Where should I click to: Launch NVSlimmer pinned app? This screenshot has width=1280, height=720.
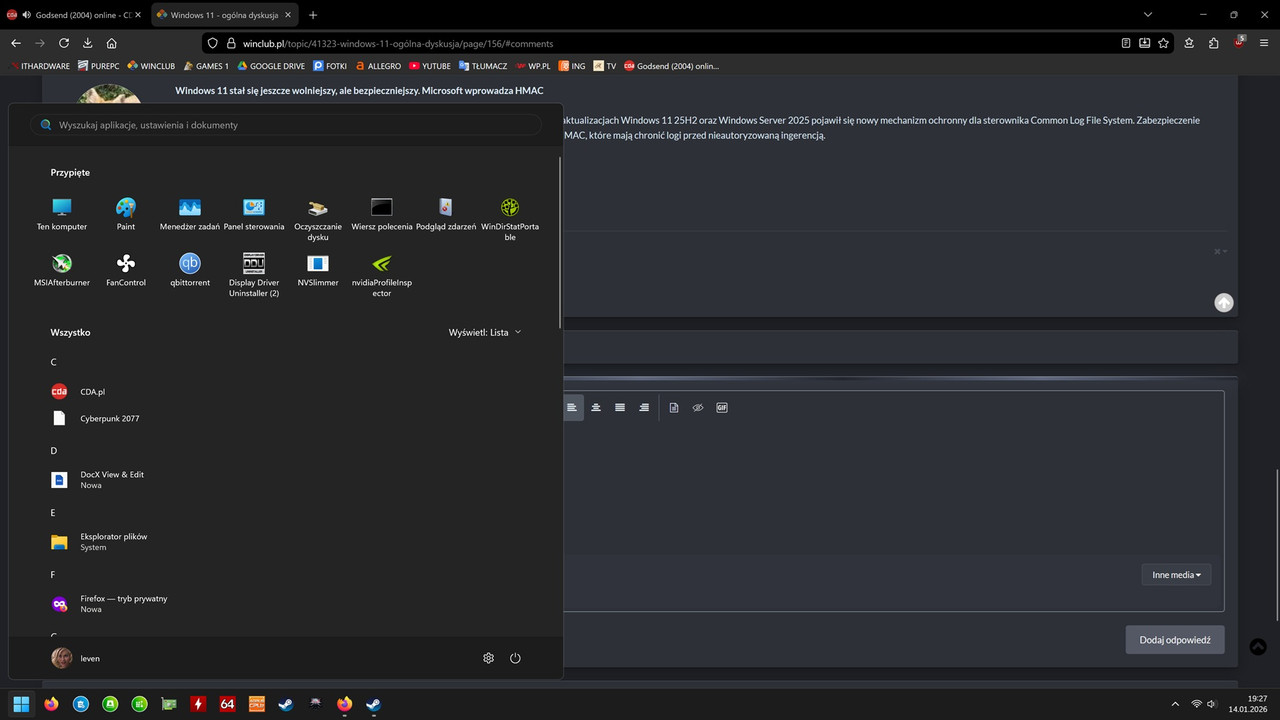[x=318, y=270]
